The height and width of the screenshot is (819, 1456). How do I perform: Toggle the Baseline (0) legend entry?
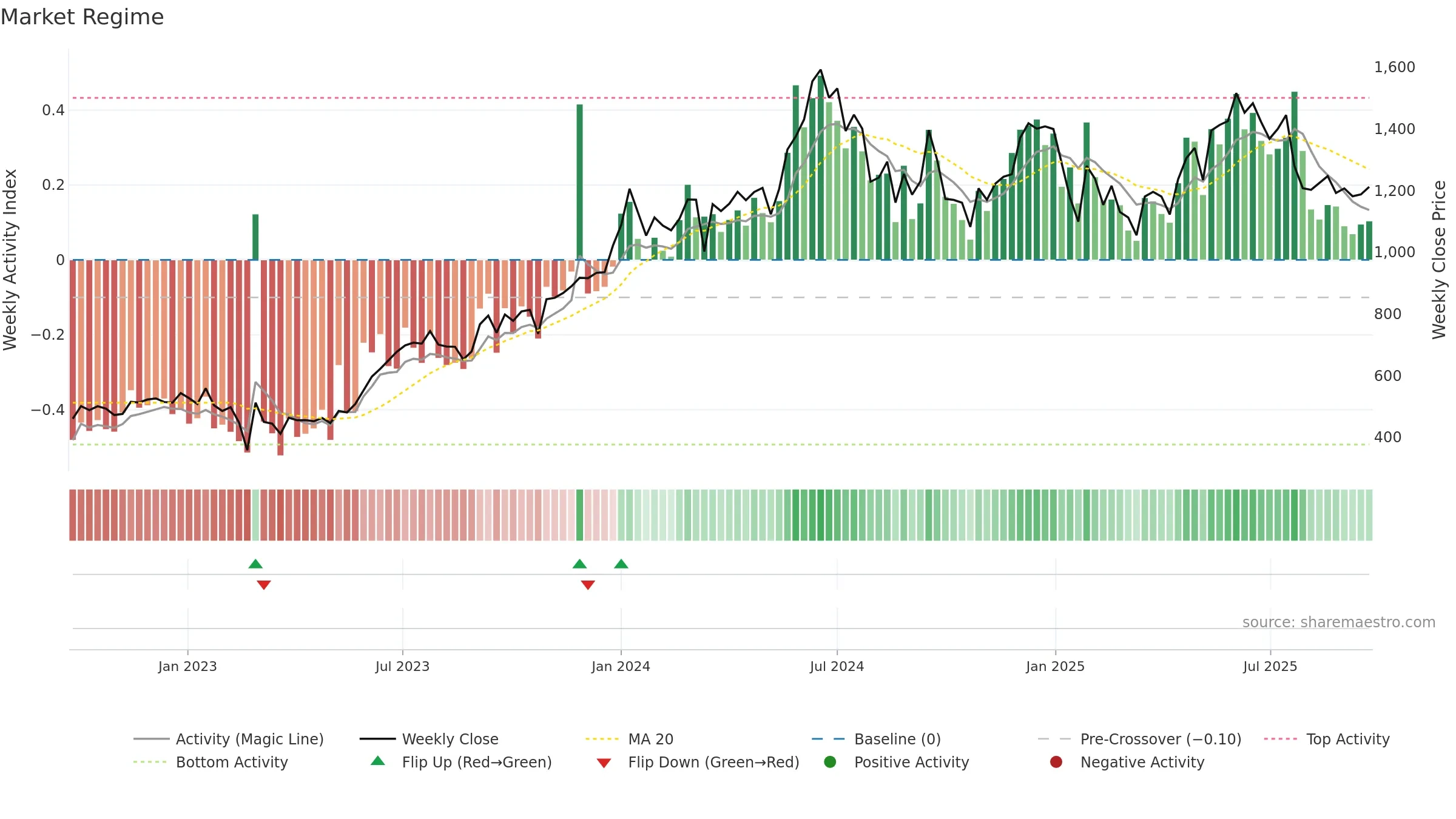tap(876, 739)
